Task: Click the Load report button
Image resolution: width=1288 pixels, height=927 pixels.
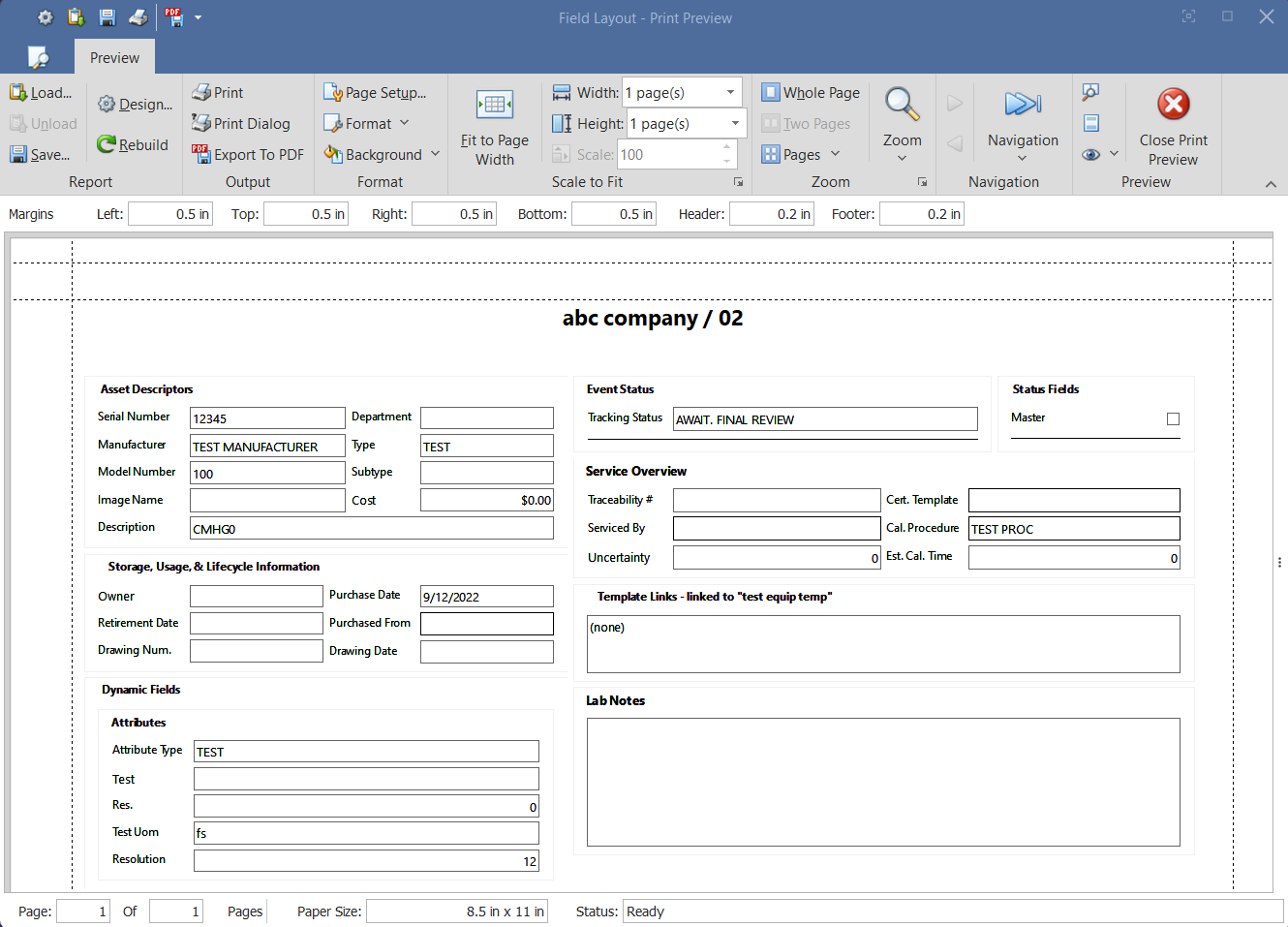Action: coord(41,93)
